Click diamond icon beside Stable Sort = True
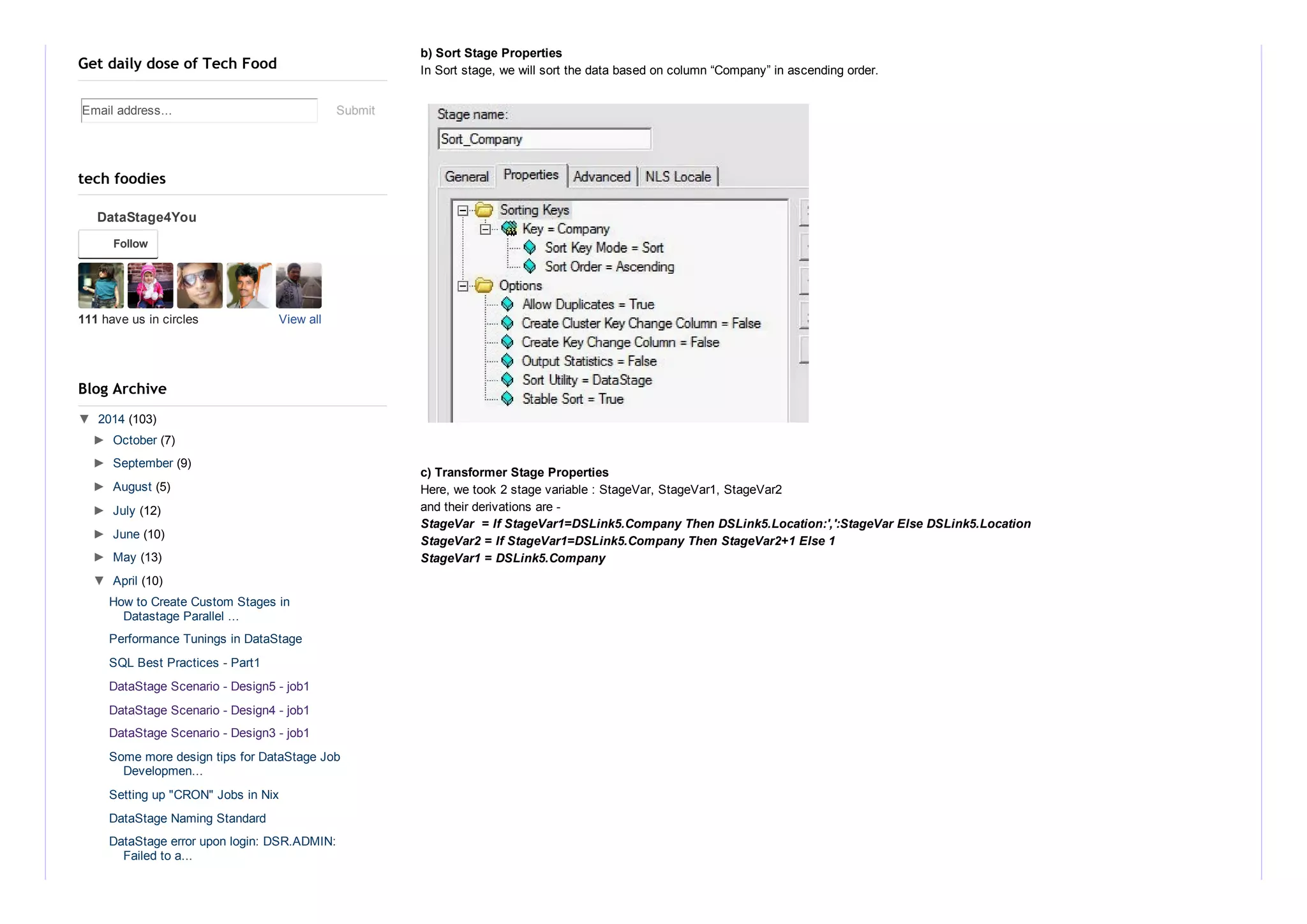 507,399
